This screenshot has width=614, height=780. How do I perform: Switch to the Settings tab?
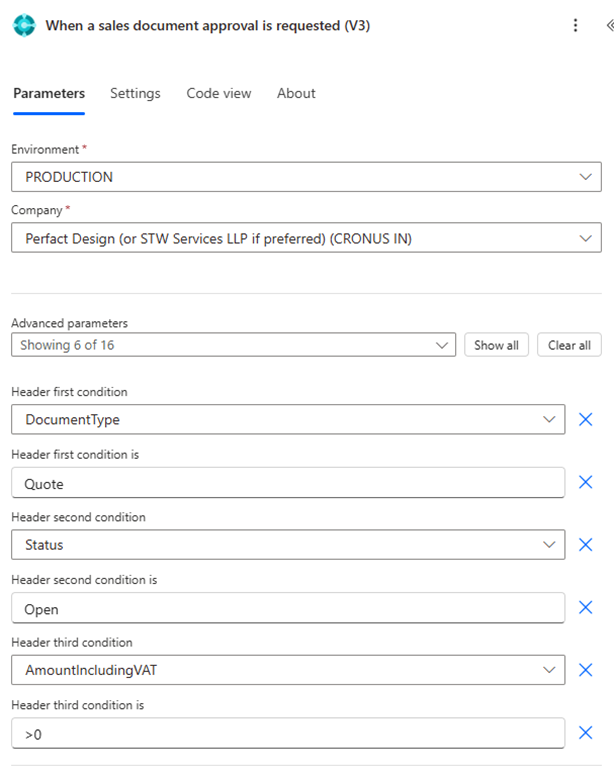click(135, 93)
